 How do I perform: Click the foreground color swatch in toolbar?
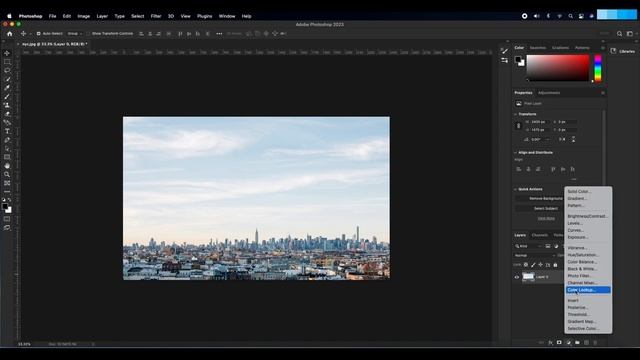point(5,207)
